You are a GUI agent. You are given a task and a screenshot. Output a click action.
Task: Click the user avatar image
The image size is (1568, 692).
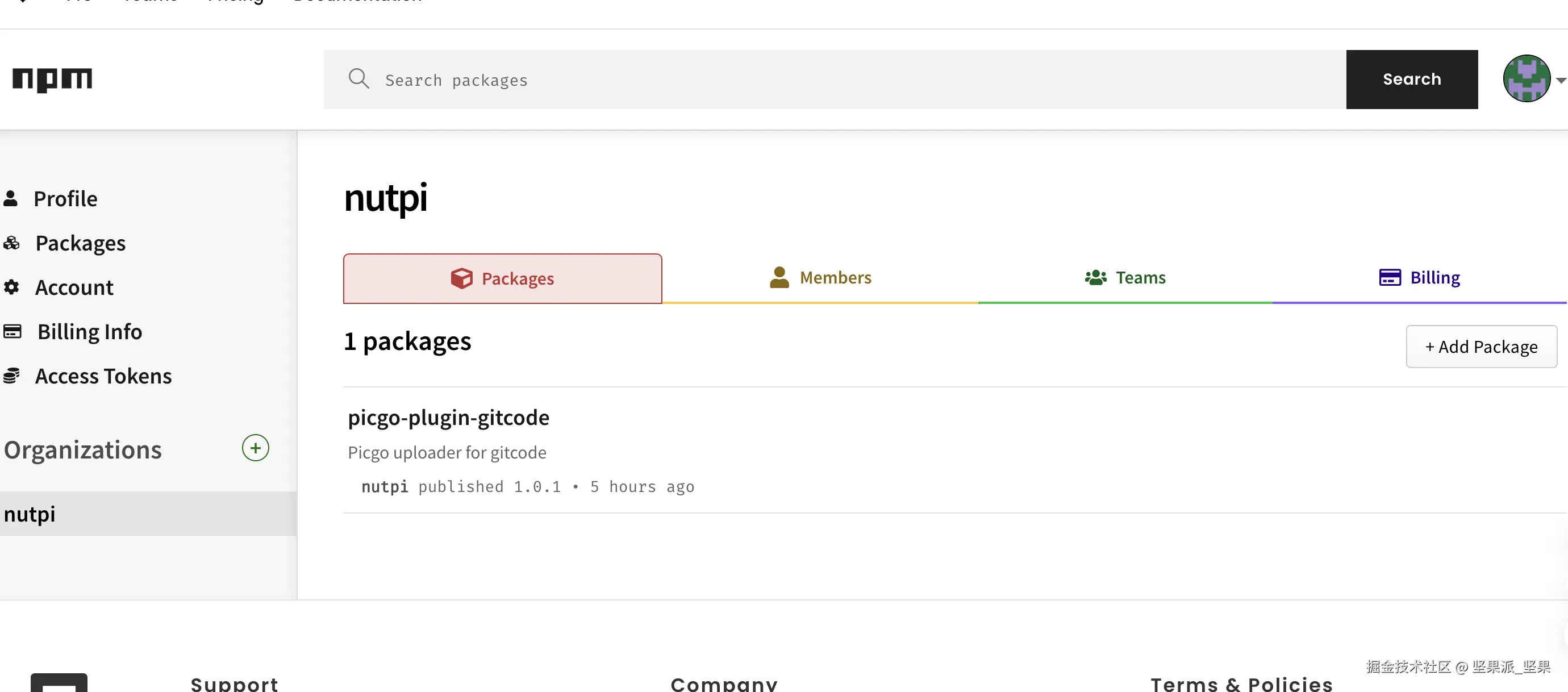(1526, 79)
